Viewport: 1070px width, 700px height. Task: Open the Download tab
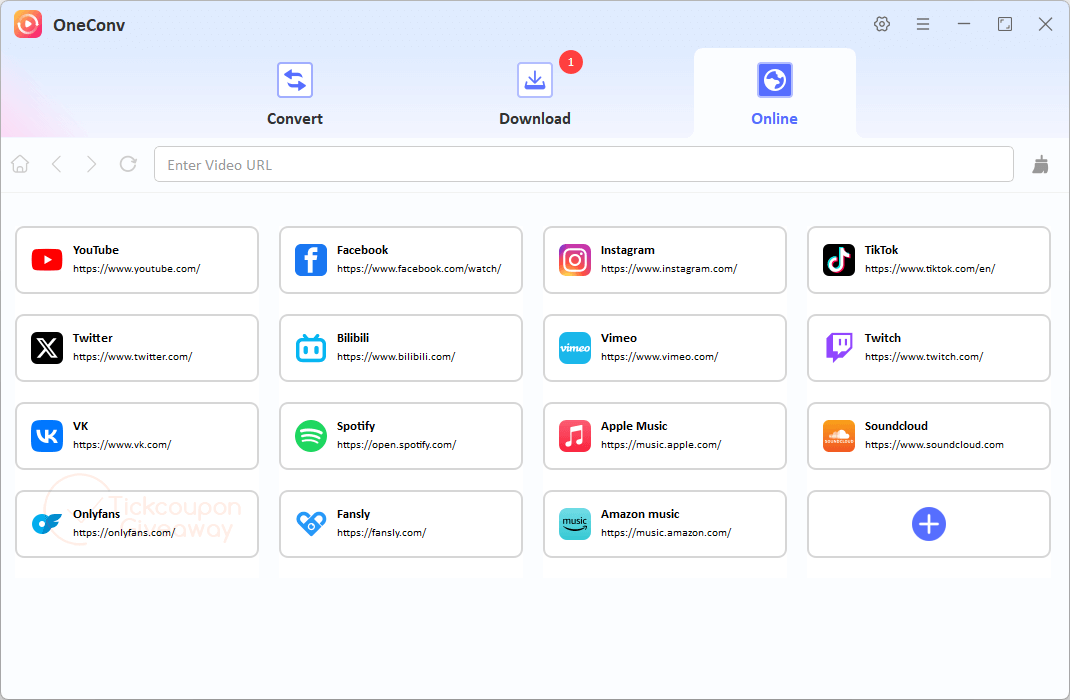[x=535, y=94]
